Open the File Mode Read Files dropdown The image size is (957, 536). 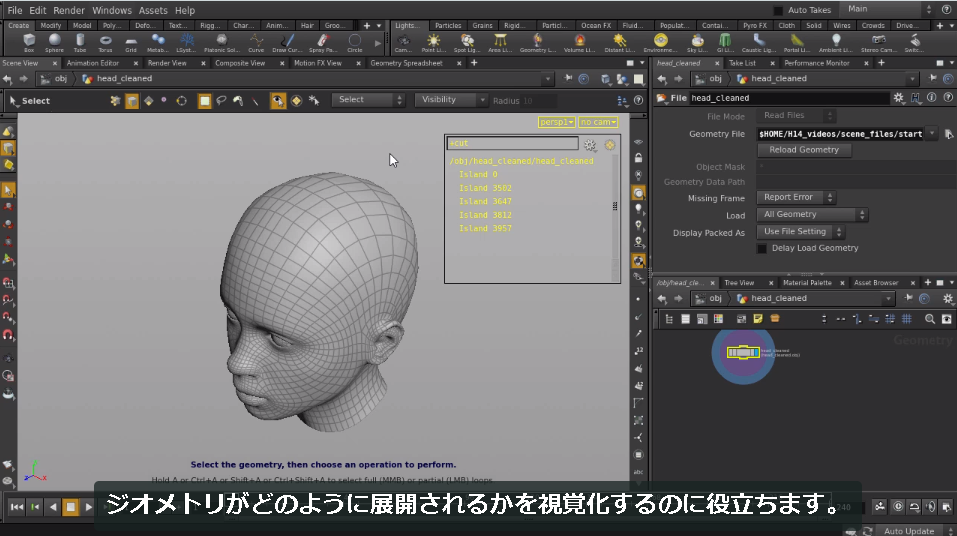(x=795, y=115)
